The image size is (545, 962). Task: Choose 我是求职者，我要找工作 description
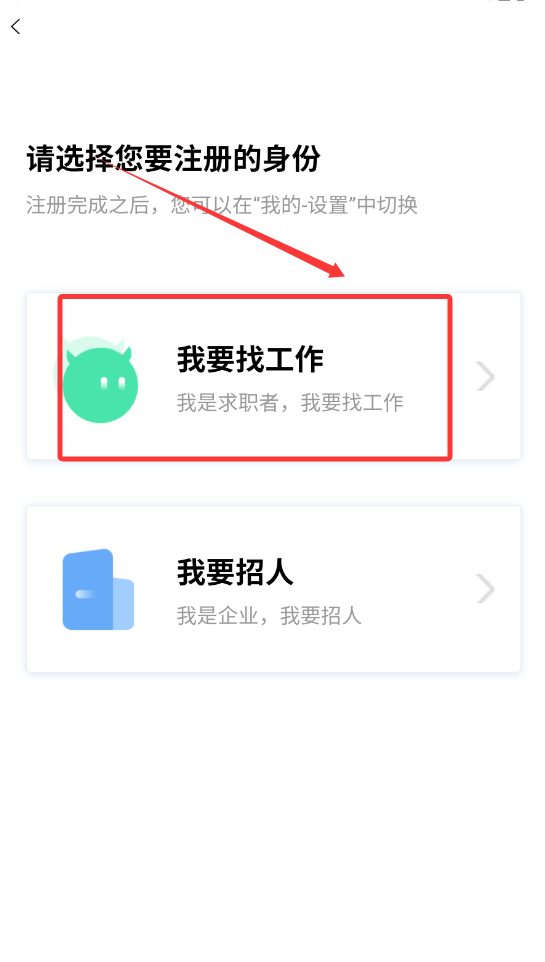(x=290, y=402)
